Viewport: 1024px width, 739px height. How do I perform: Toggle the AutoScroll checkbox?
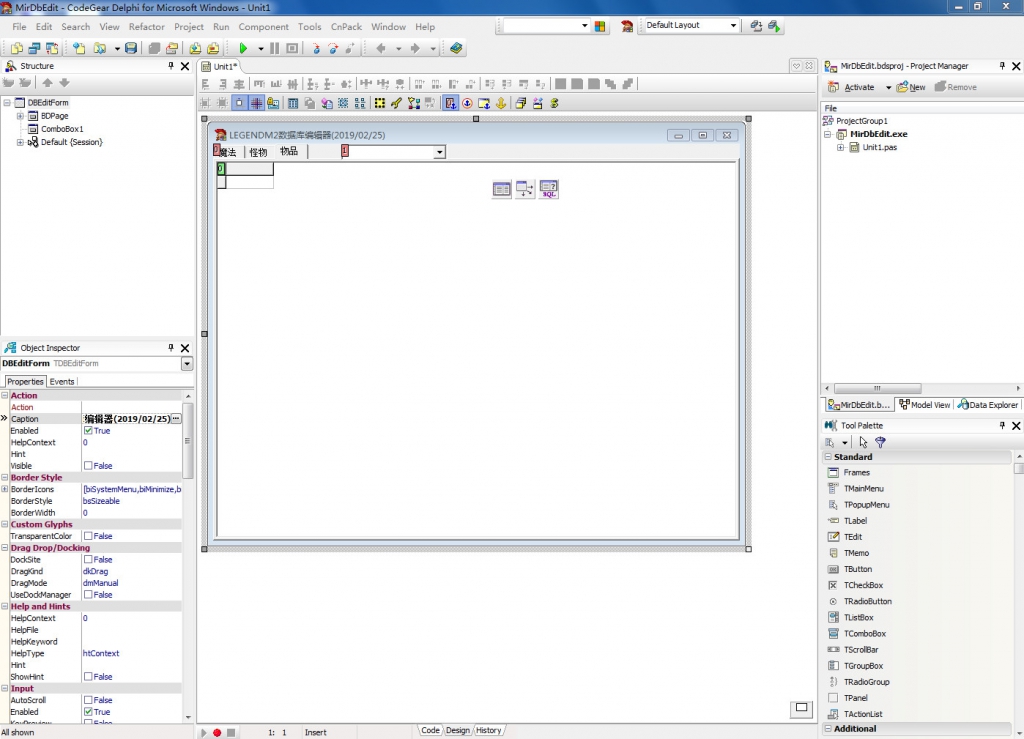pyautogui.click(x=88, y=700)
